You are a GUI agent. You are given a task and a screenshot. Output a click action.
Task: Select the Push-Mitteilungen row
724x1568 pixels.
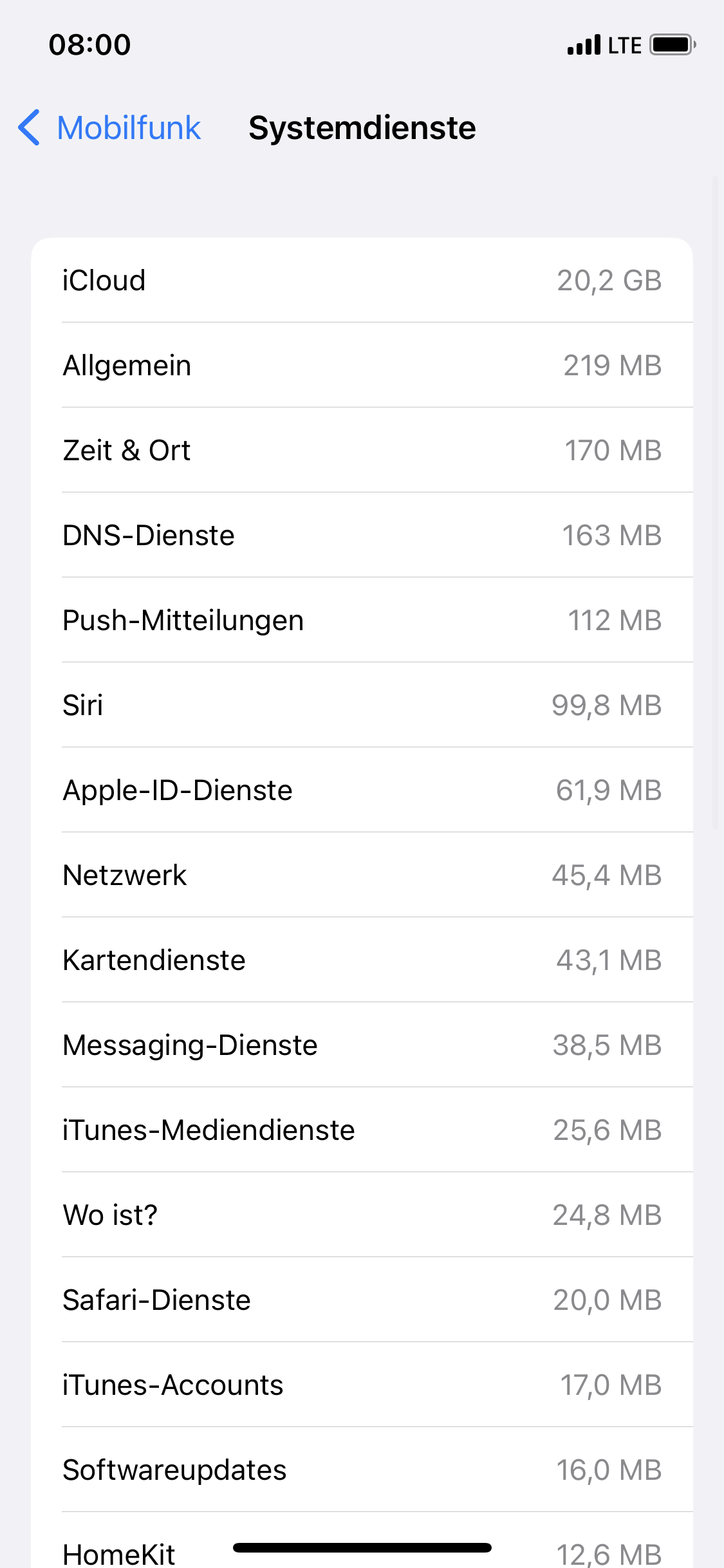click(362, 621)
